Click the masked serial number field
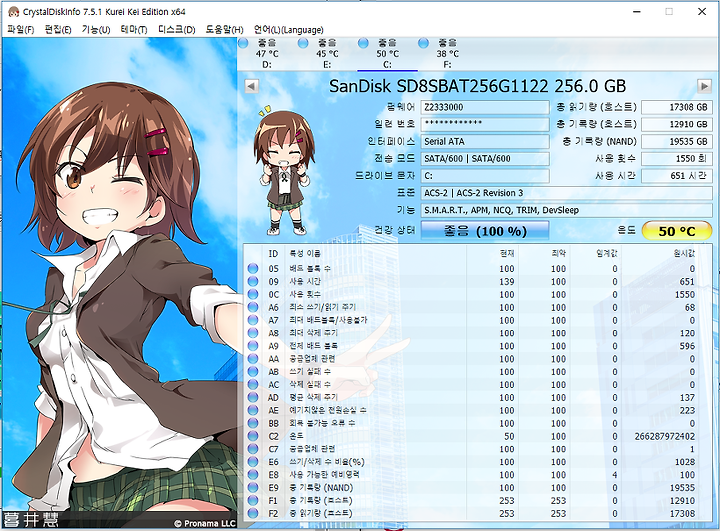The image size is (720, 531). pyautogui.click(x=485, y=124)
